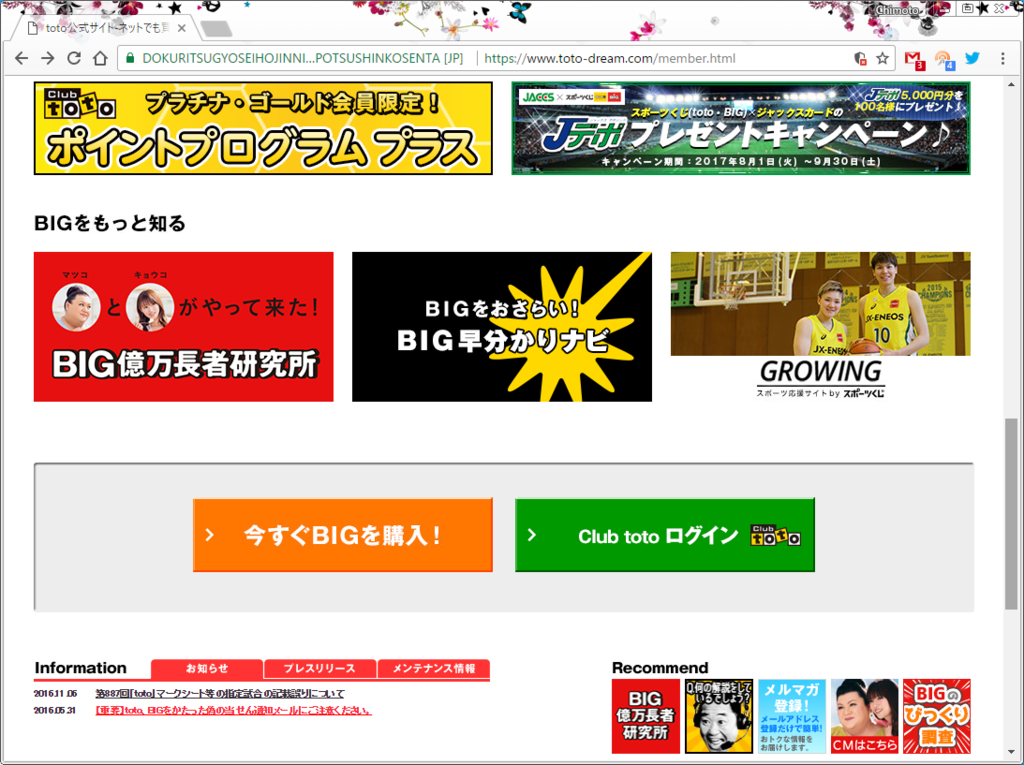This screenshot has width=1024, height=765.
Task: Click the orange 今すぐBIGを購入! button
Action: coord(343,535)
